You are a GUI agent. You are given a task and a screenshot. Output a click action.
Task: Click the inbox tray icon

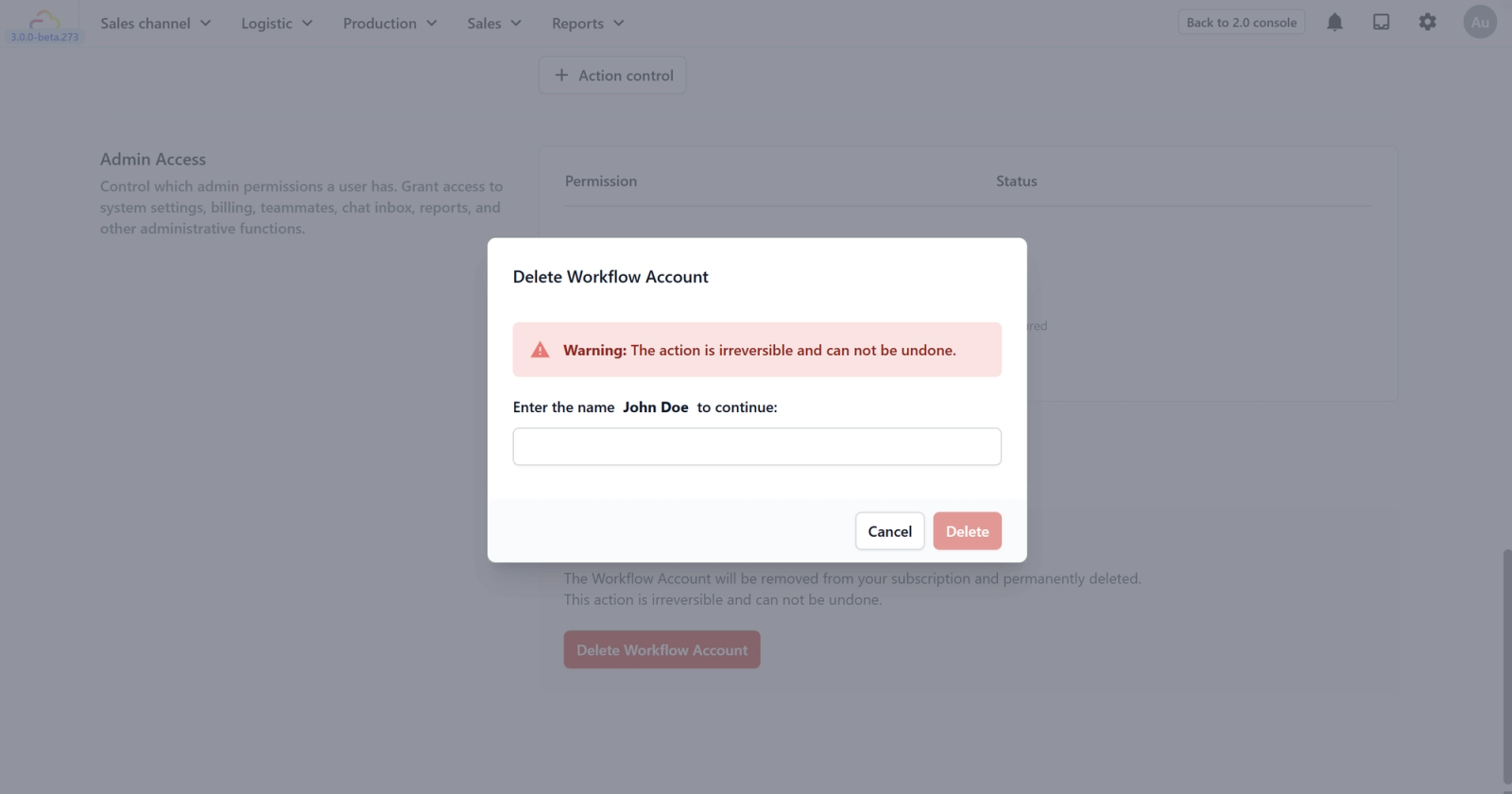(x=1381, y=22)
